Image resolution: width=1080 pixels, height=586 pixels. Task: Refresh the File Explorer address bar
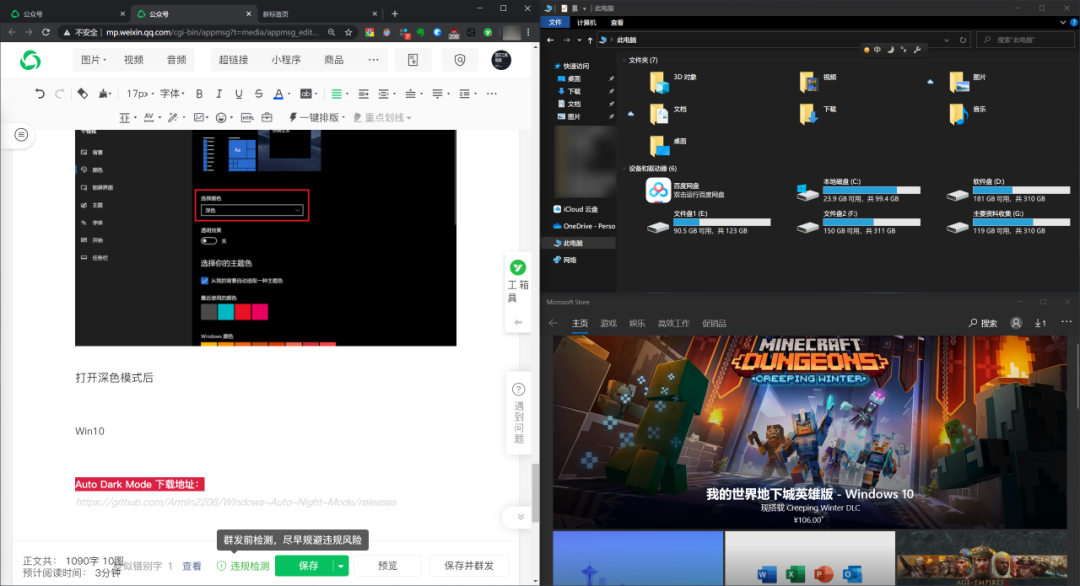click(963, 40)
